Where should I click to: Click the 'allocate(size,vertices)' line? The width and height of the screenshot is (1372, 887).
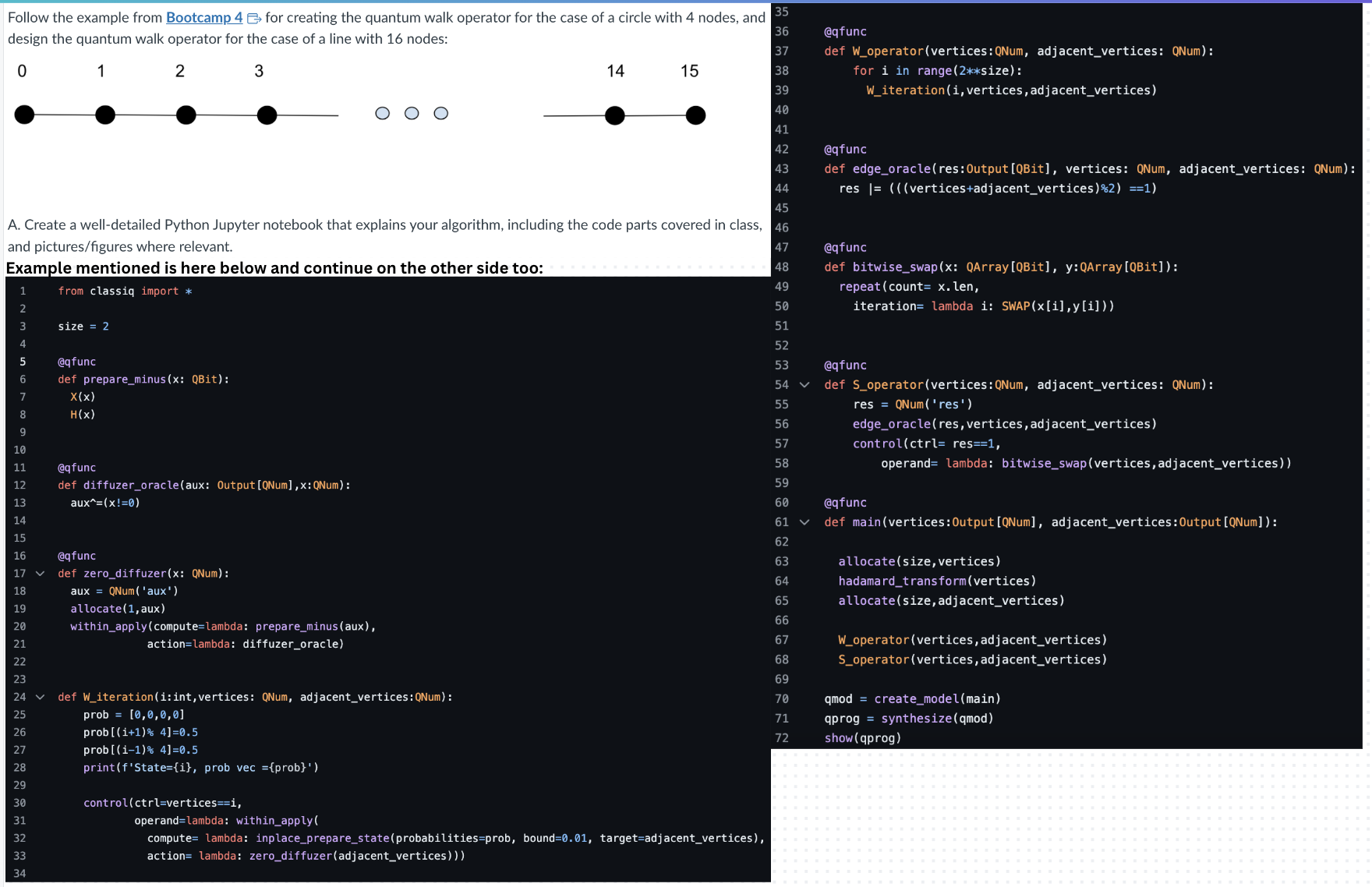pos(920,562)
